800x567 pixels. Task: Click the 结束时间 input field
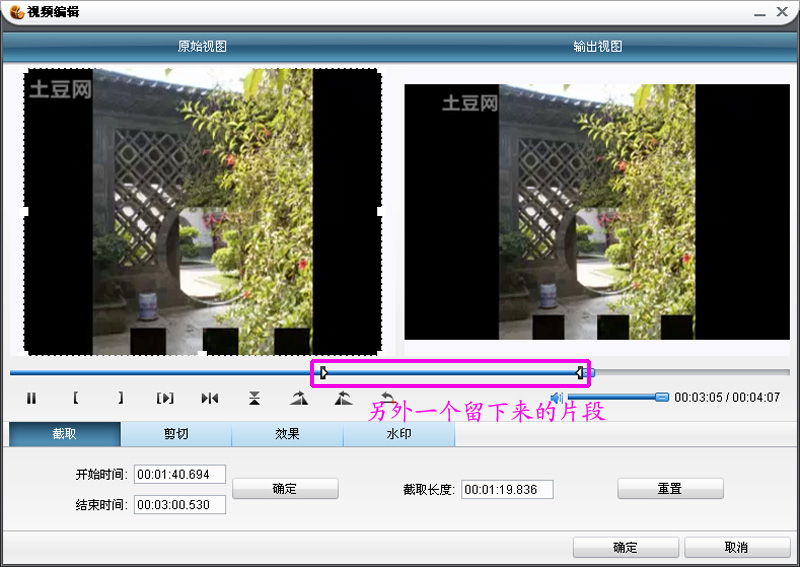pos(180,505)
